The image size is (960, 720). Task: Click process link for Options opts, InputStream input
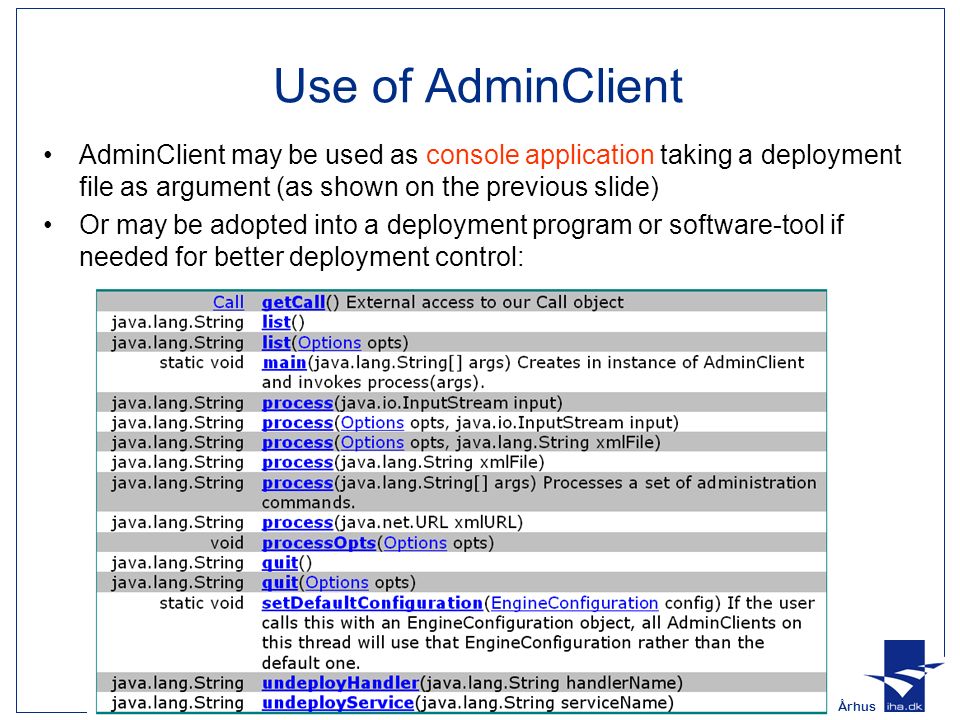click(298, 423)
